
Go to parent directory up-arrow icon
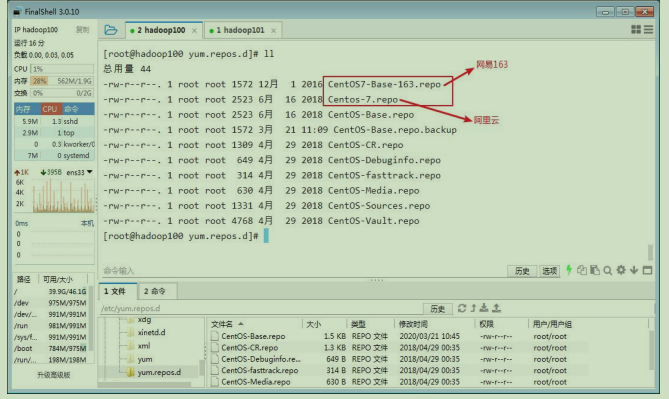[x=473, y=308]
